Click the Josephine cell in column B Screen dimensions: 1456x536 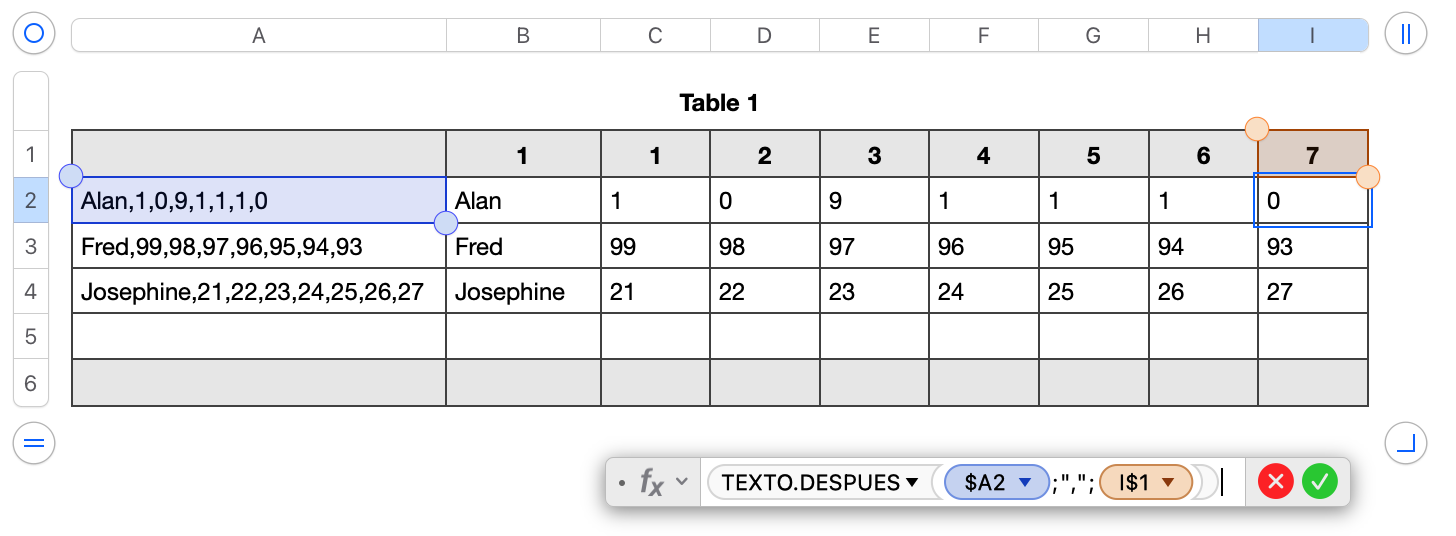[x=523, y=291]
